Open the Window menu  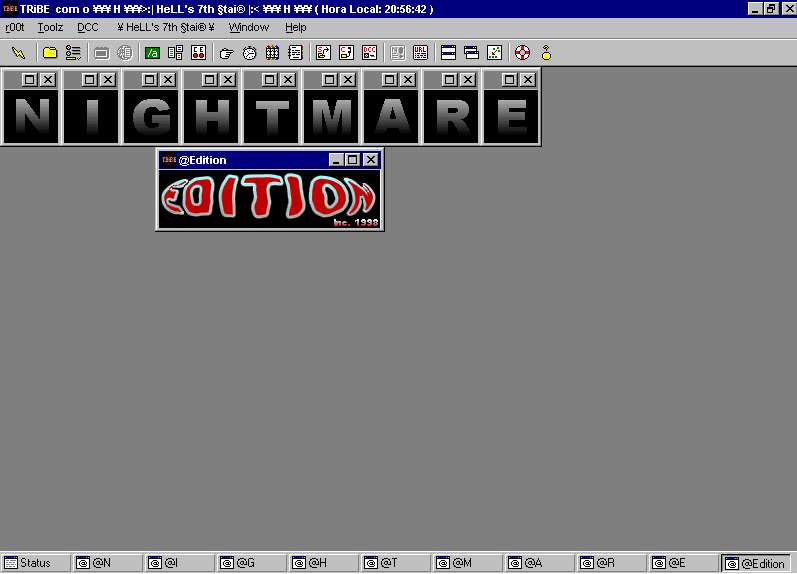click(249, 27)
